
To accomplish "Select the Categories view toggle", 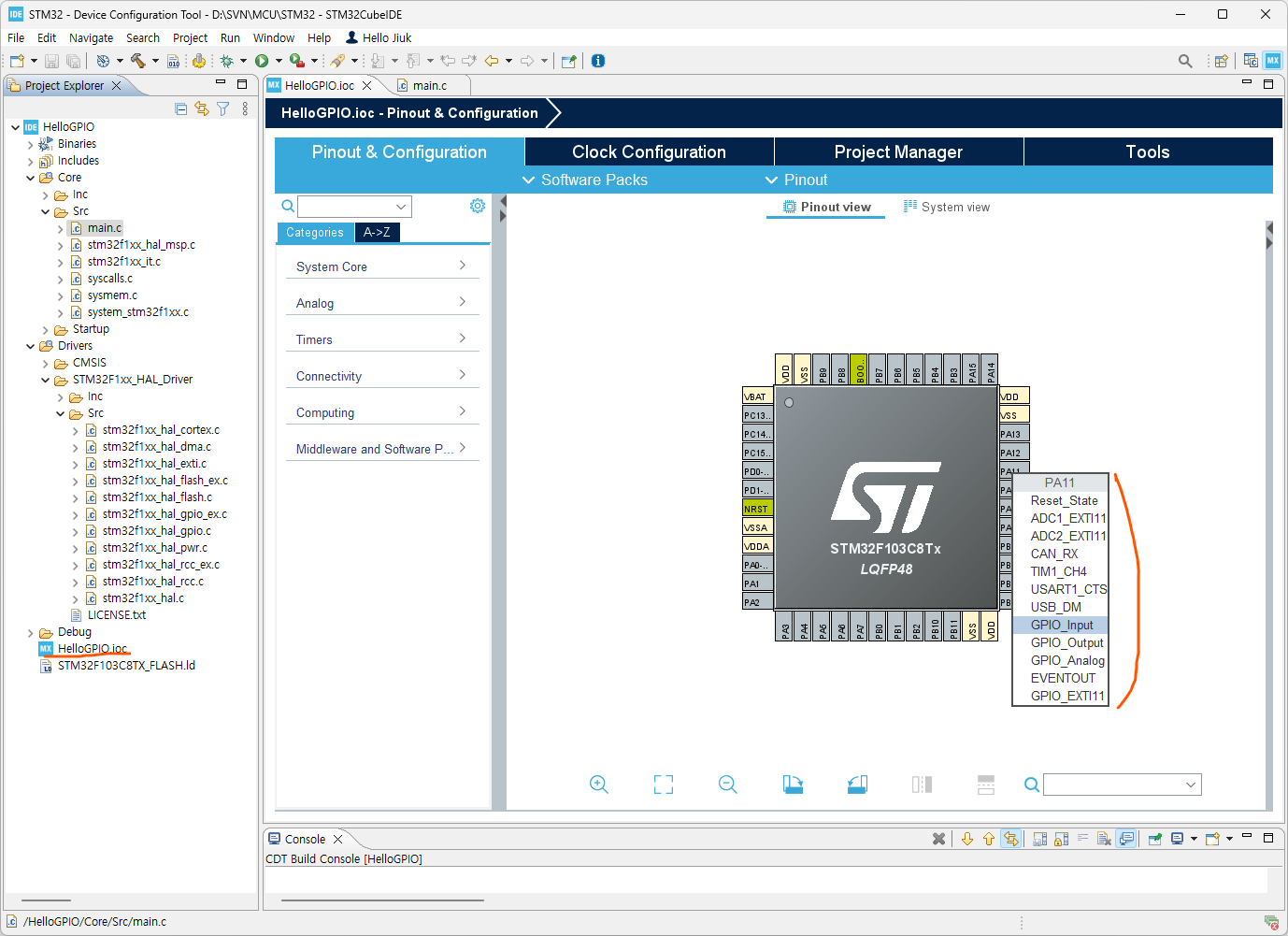I will [315, 233].
